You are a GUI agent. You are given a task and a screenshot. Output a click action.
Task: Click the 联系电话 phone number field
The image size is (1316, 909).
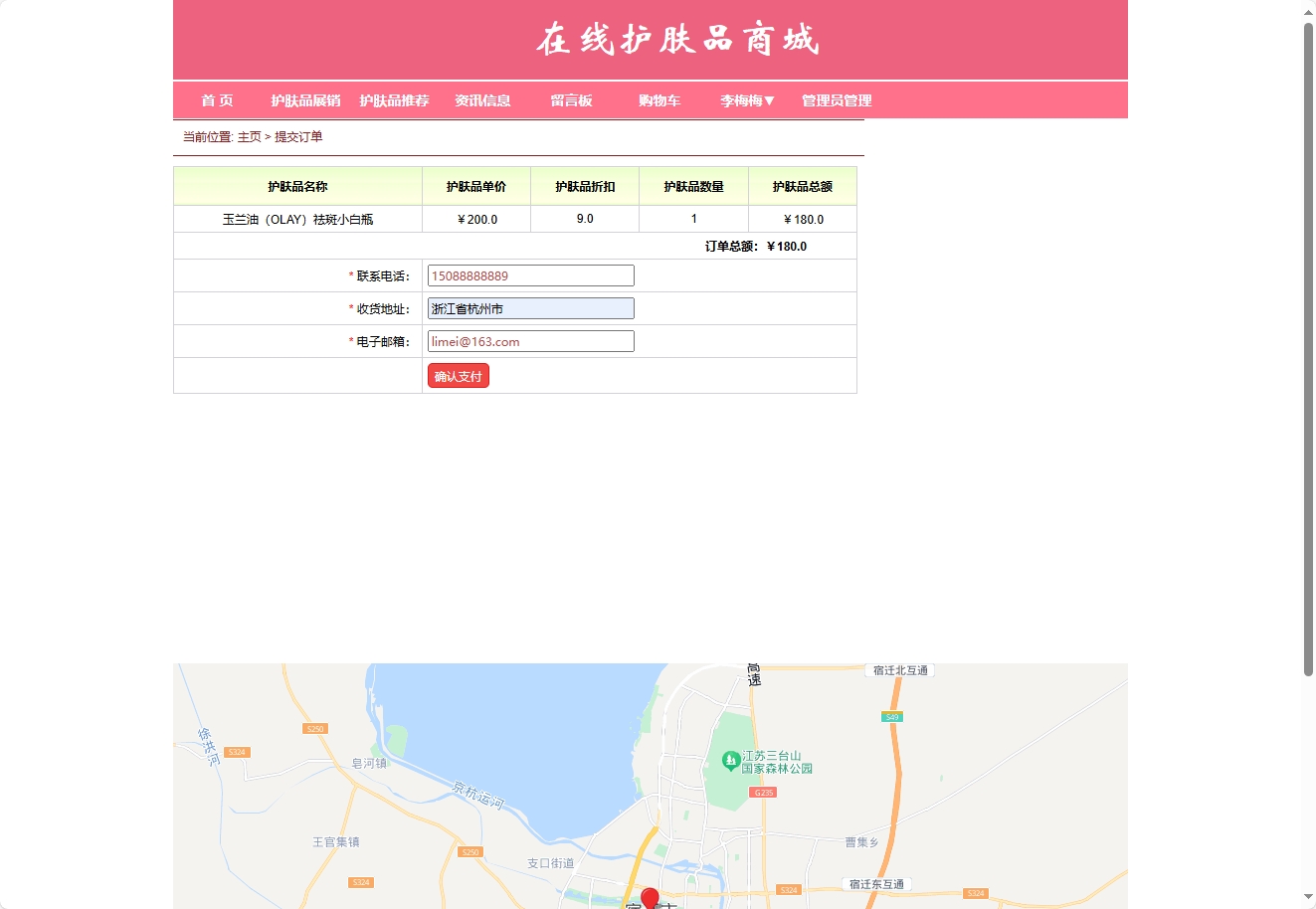530,274
